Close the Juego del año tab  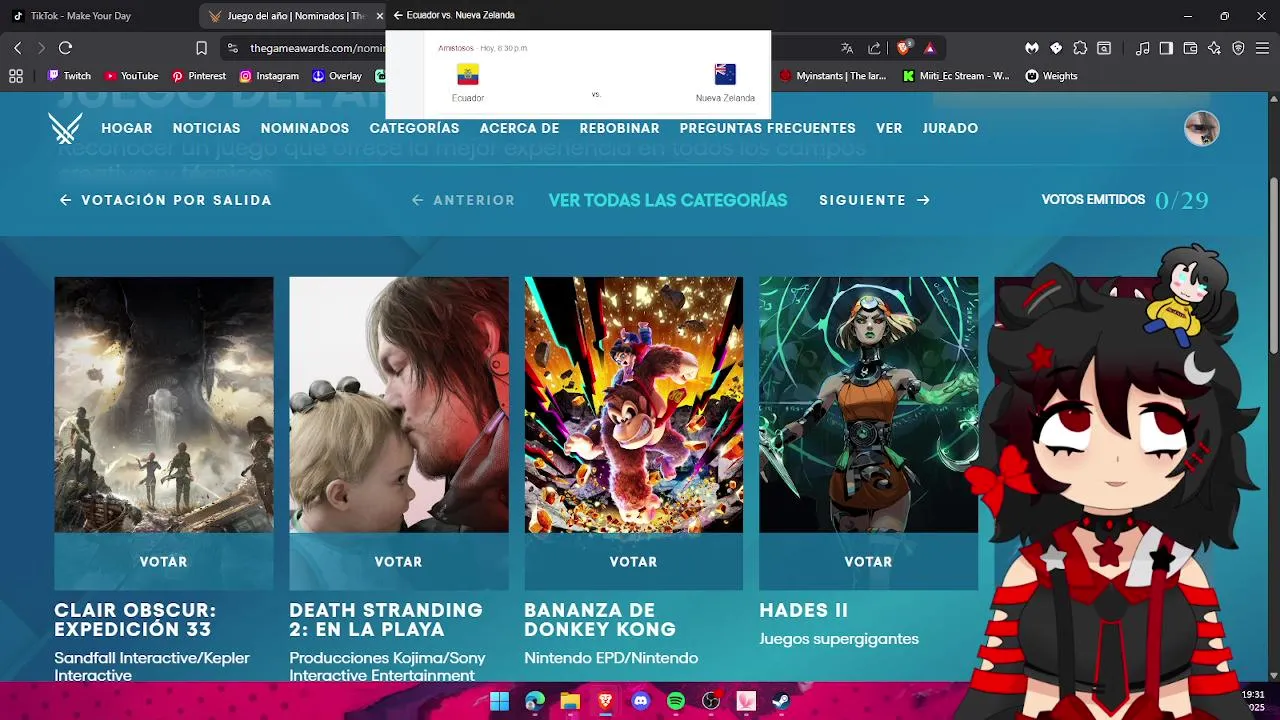(x=379, y=16)
